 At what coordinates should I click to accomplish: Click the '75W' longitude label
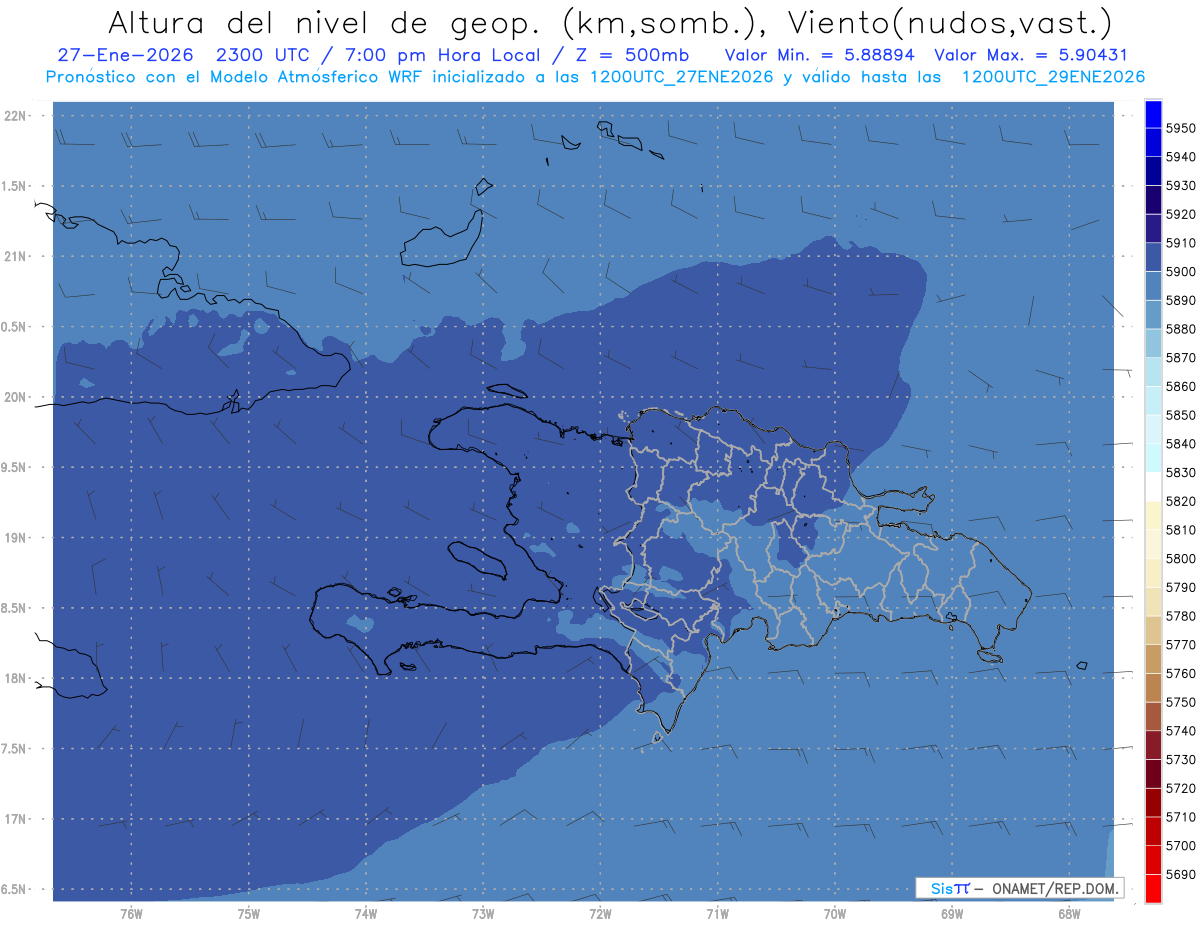point(249,914)
